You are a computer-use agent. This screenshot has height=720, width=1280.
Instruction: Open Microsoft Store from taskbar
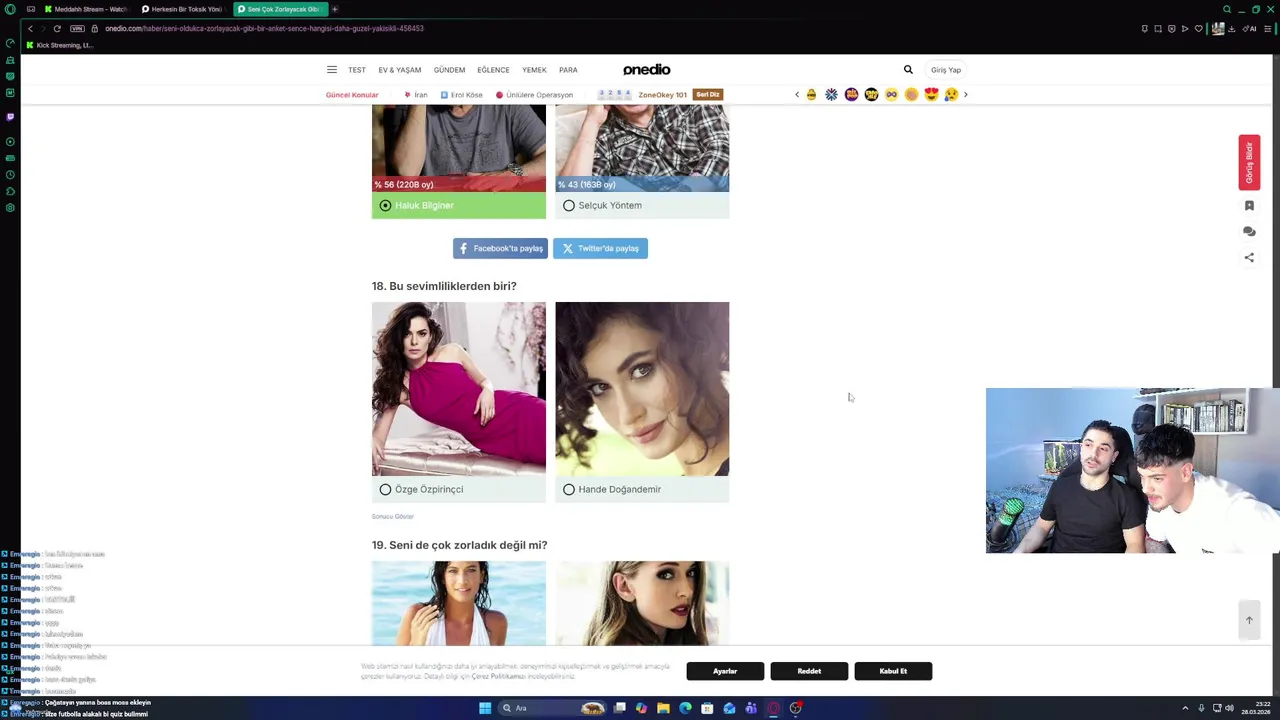point(707,708)
